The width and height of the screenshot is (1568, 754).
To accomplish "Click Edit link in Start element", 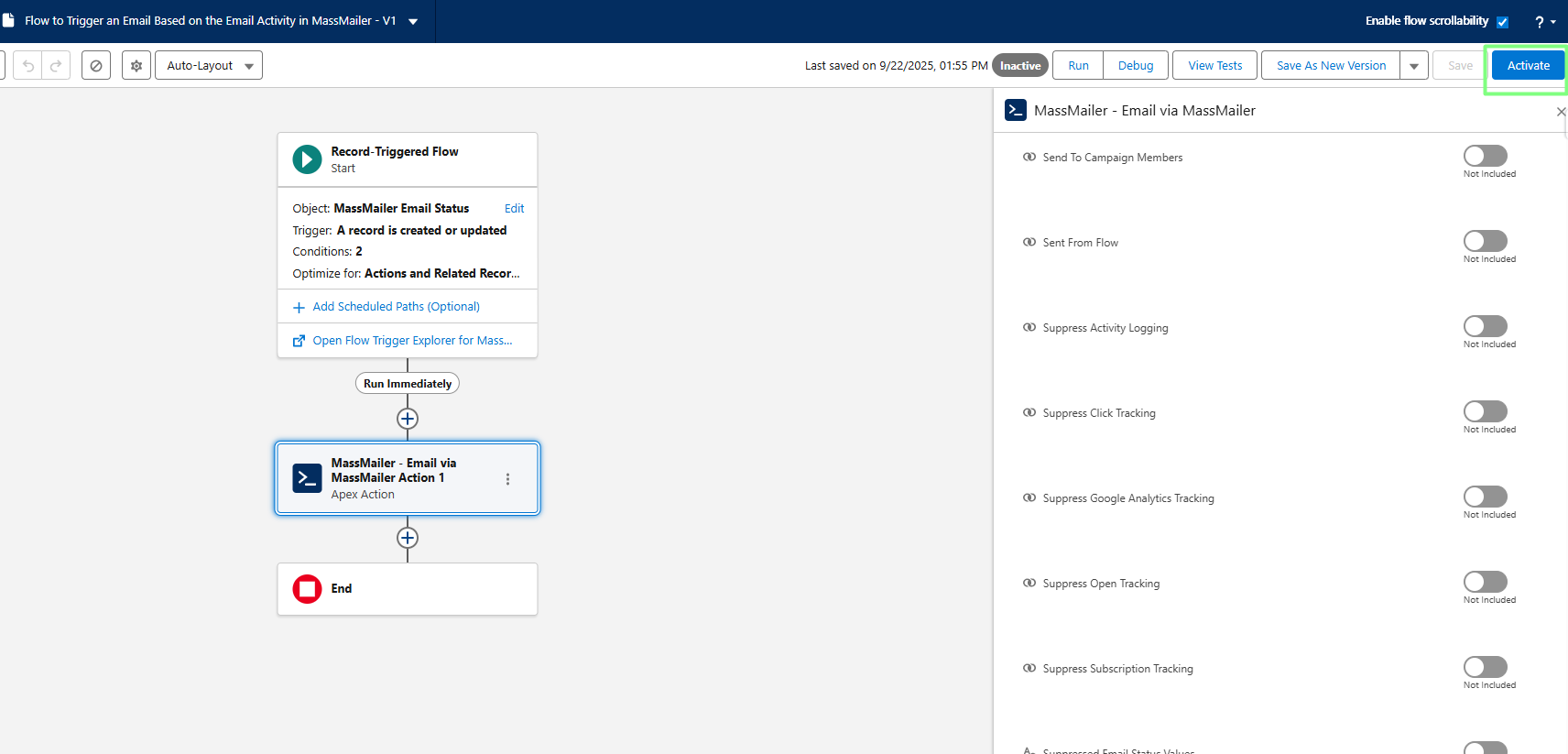I will pyautogui.click(x=514, y=209).
